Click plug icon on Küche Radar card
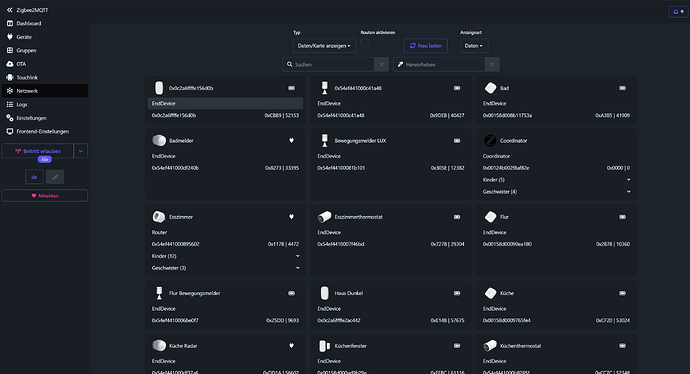 coord(291,345)
